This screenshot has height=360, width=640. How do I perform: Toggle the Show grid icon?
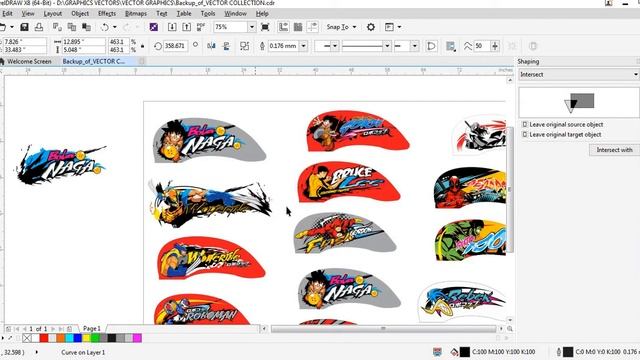pos(298,27)
